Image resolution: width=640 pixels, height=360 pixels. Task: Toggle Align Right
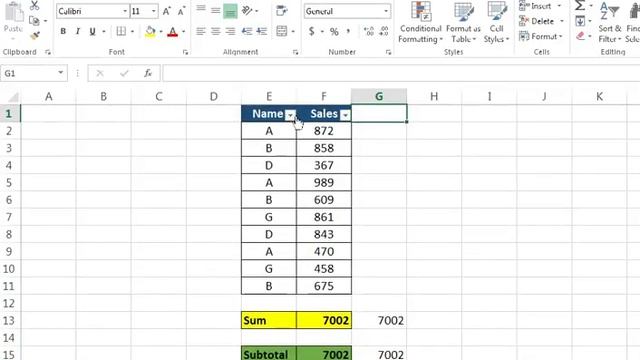pyautogui.click(x=230, y=31)
